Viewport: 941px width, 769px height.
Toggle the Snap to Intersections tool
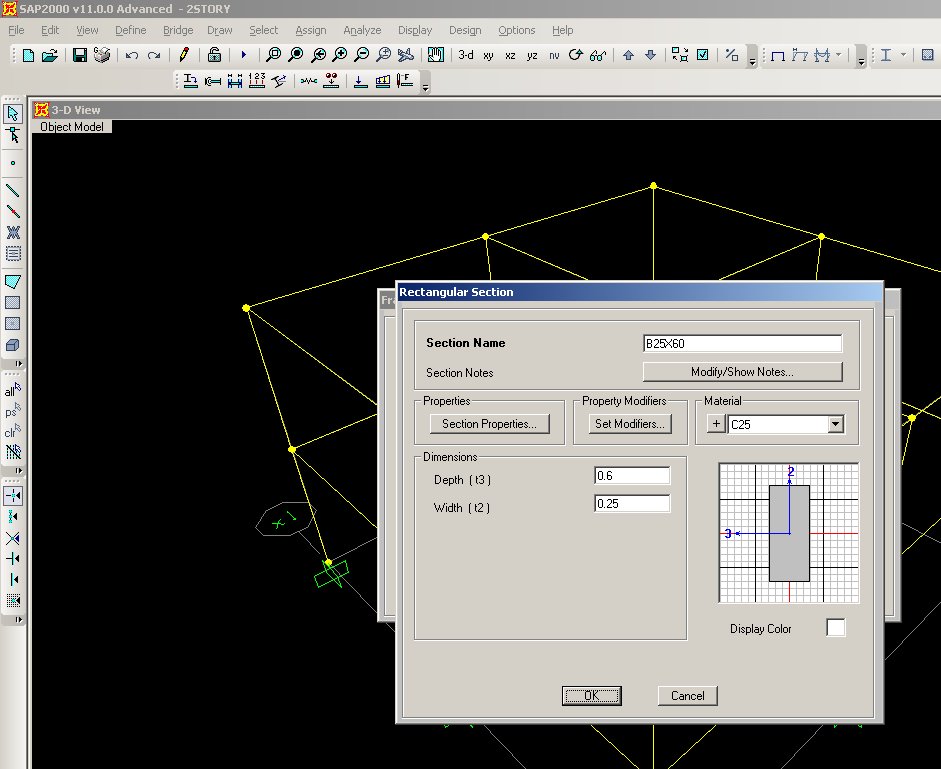(13, 538)
